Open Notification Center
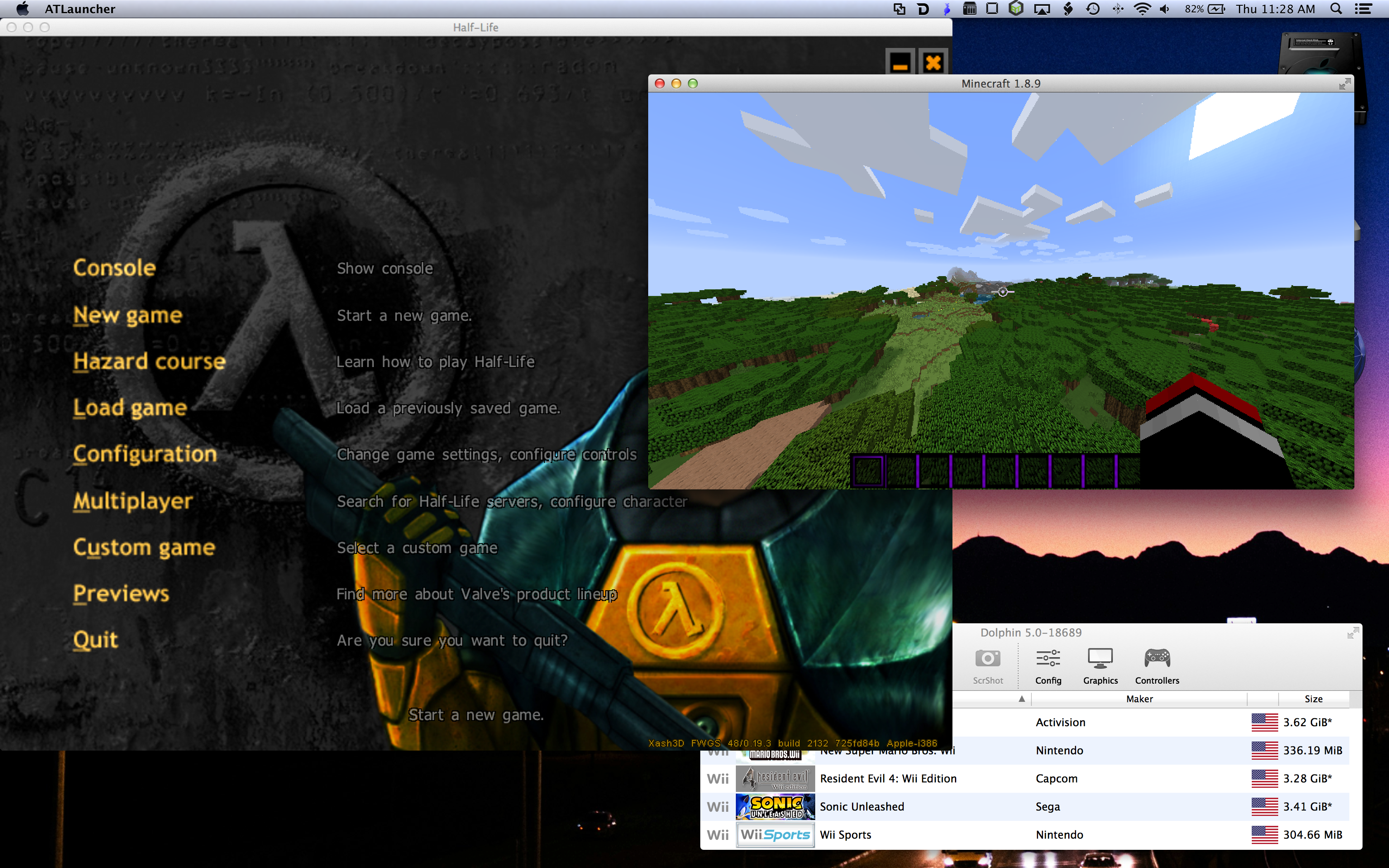 [1363, 9]
